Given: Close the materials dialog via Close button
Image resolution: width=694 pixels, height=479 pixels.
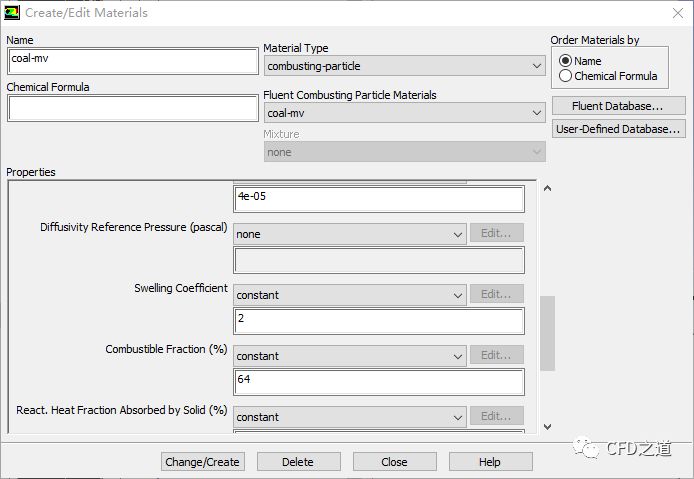Looking at the screenshot, I should point(394,462).
